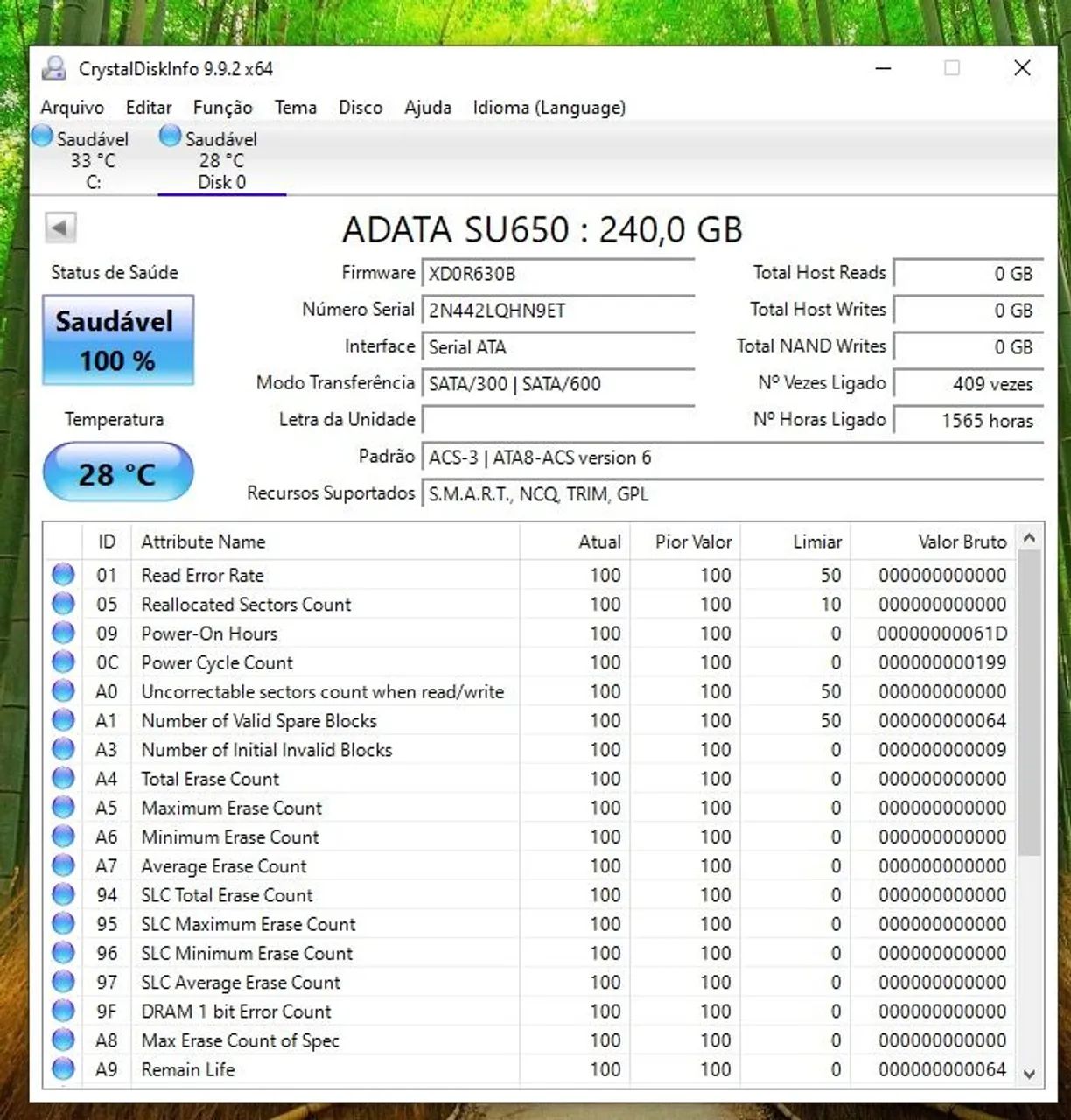Click the Limiar column header
The height and width of the screenshot is (1120, 1071).
tap(794, 542)
